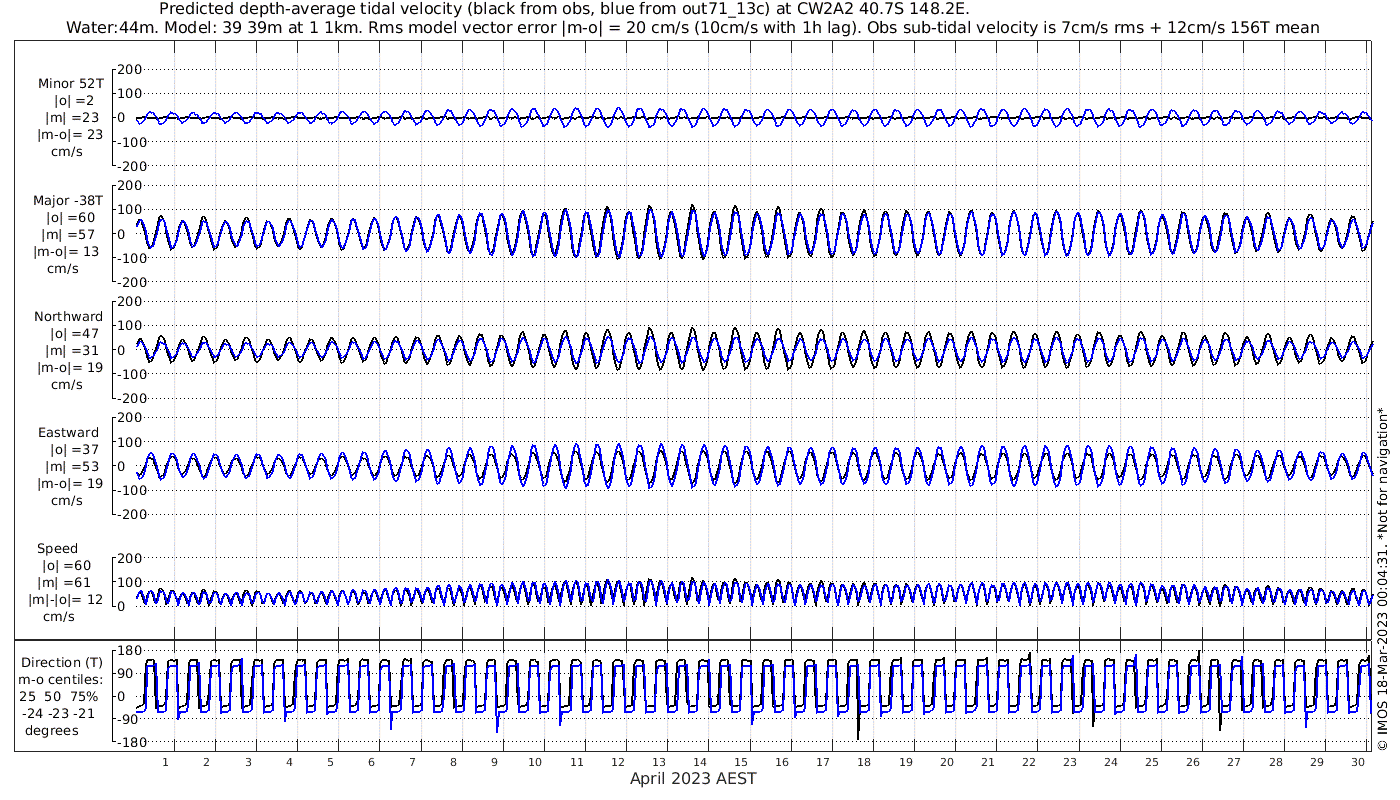The image size is (1400, 800).
Task: Click the '|o| =37' value in Eastward panel
Action: pos(75,450)
